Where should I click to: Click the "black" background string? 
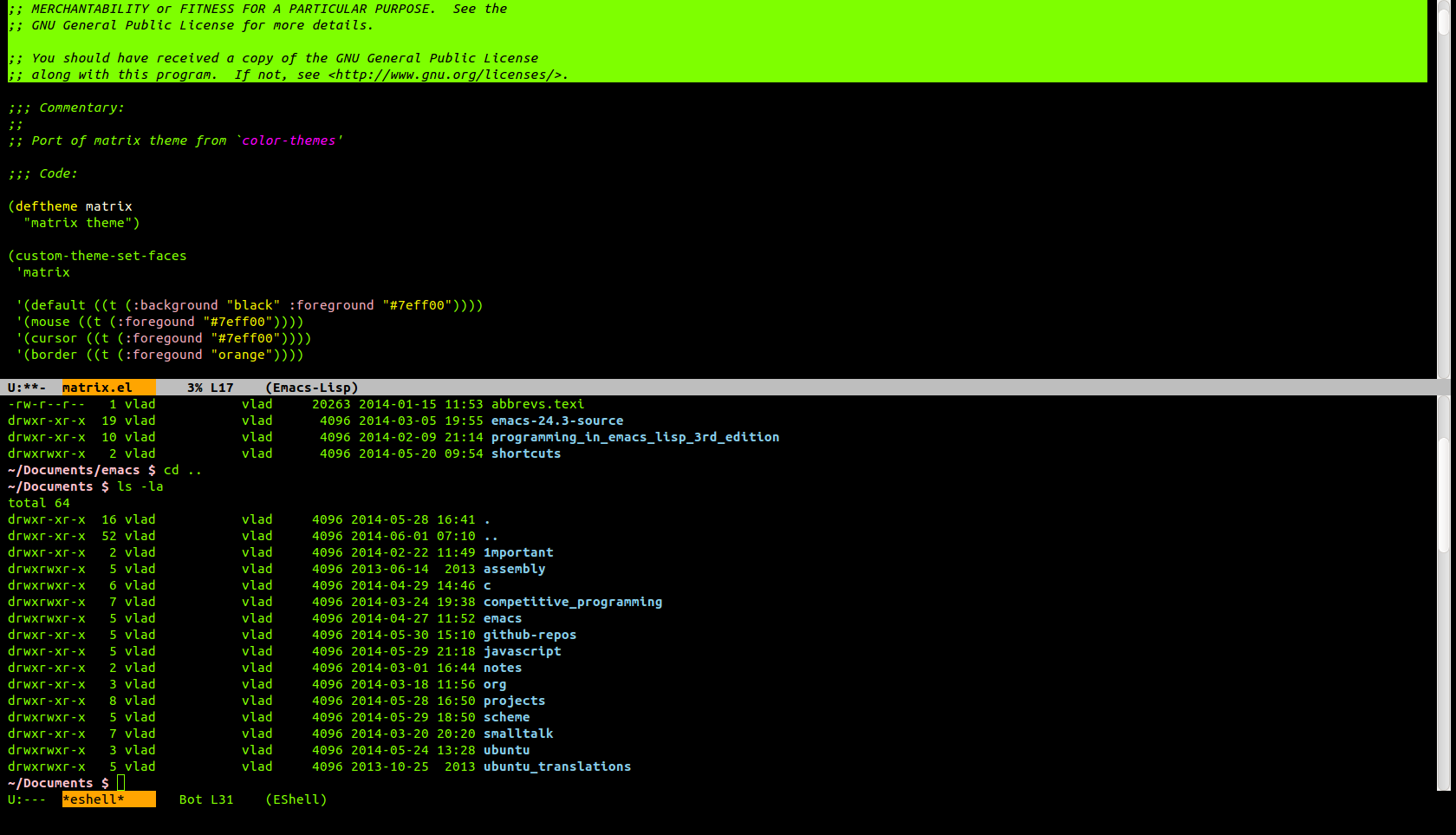coord(253,305)
